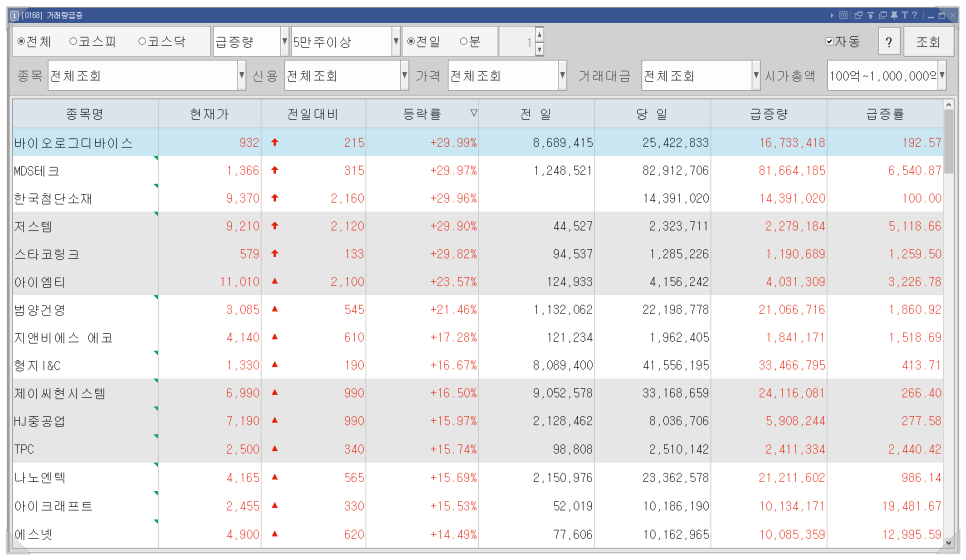This screenshot has height=560, width=966.
Task: Sort by the 현재가 column header
Action: pos(209,114)
